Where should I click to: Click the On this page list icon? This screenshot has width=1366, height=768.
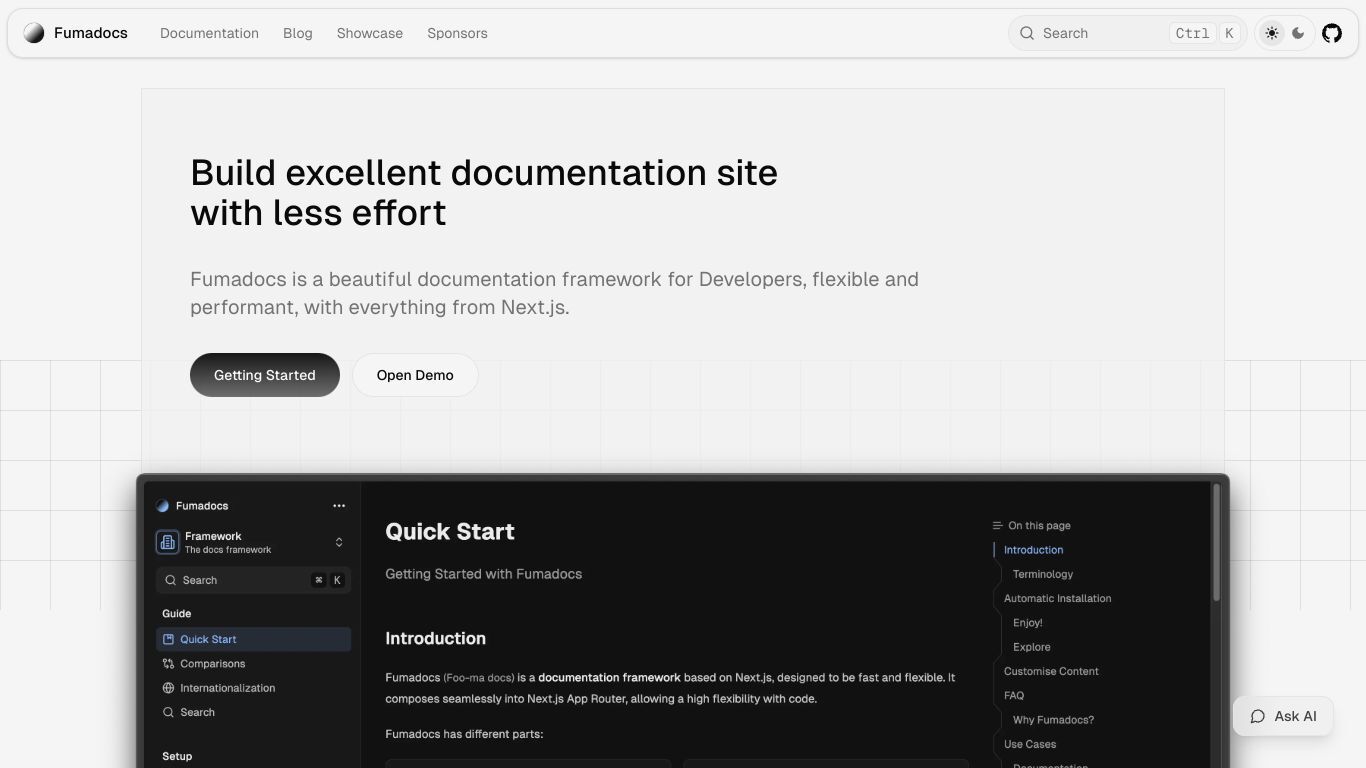tap(997, 525)
